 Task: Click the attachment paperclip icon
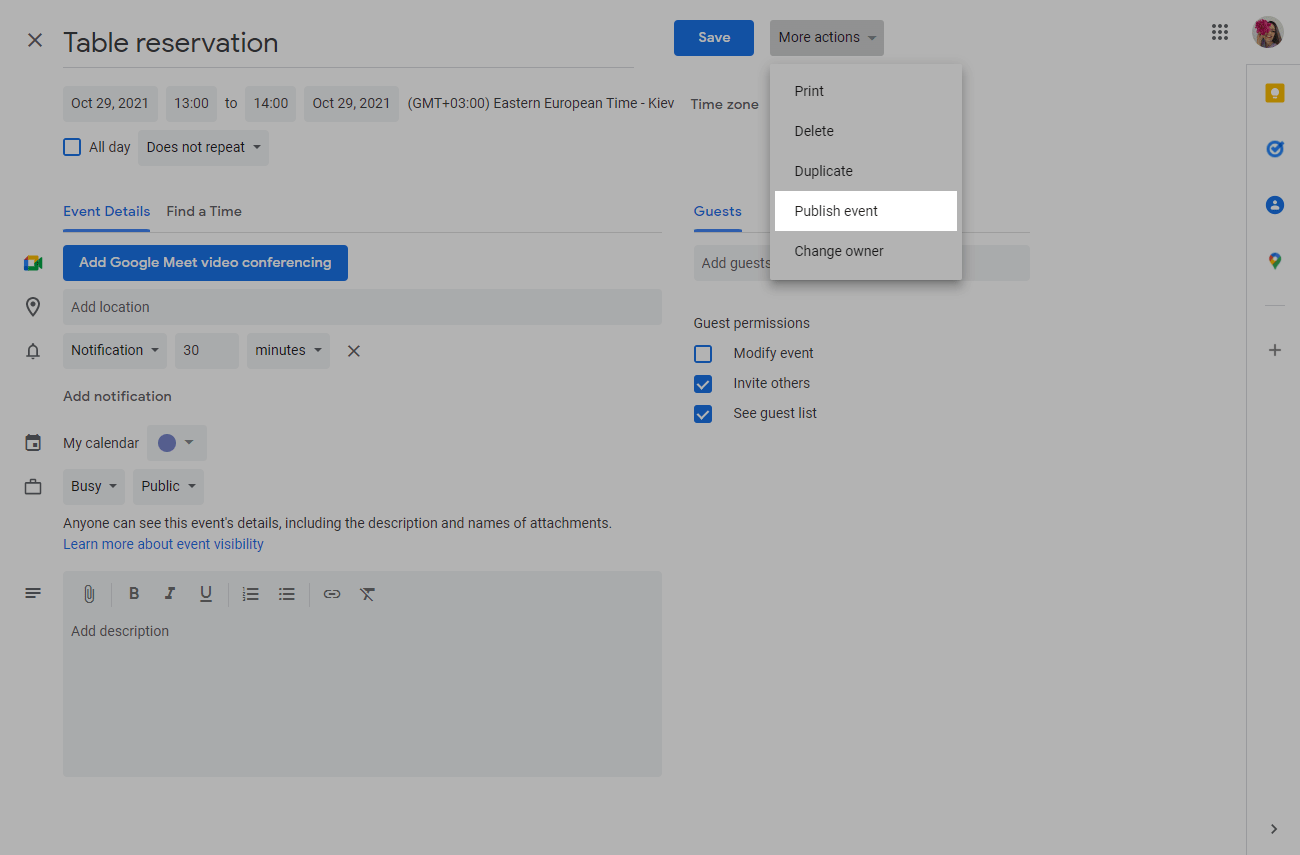[89, 594]
